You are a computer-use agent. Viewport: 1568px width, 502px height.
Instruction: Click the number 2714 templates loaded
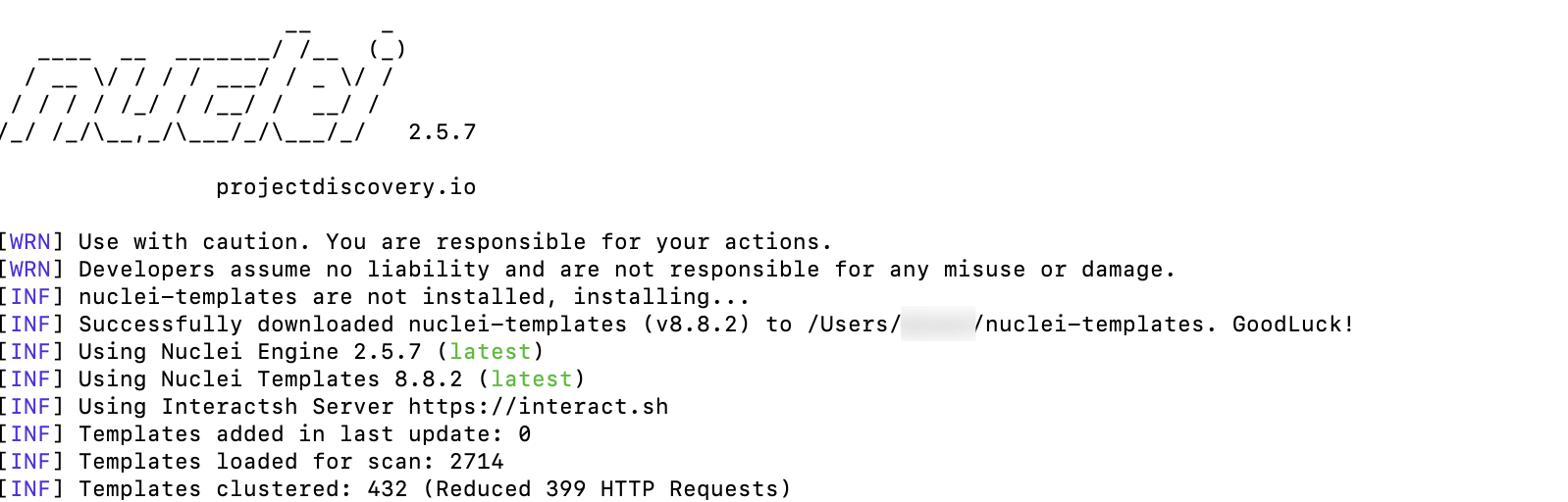tap(477, 461)
